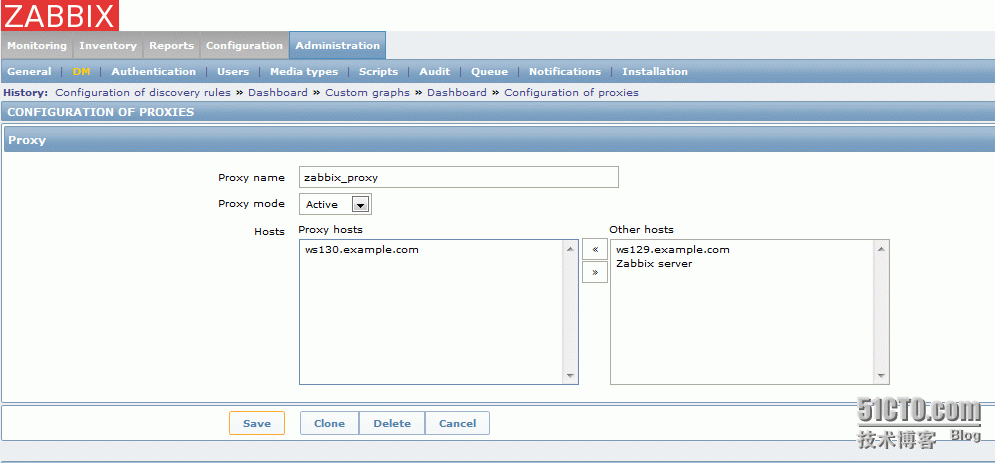Move host to Other hosts with » button

pos(595,273)
